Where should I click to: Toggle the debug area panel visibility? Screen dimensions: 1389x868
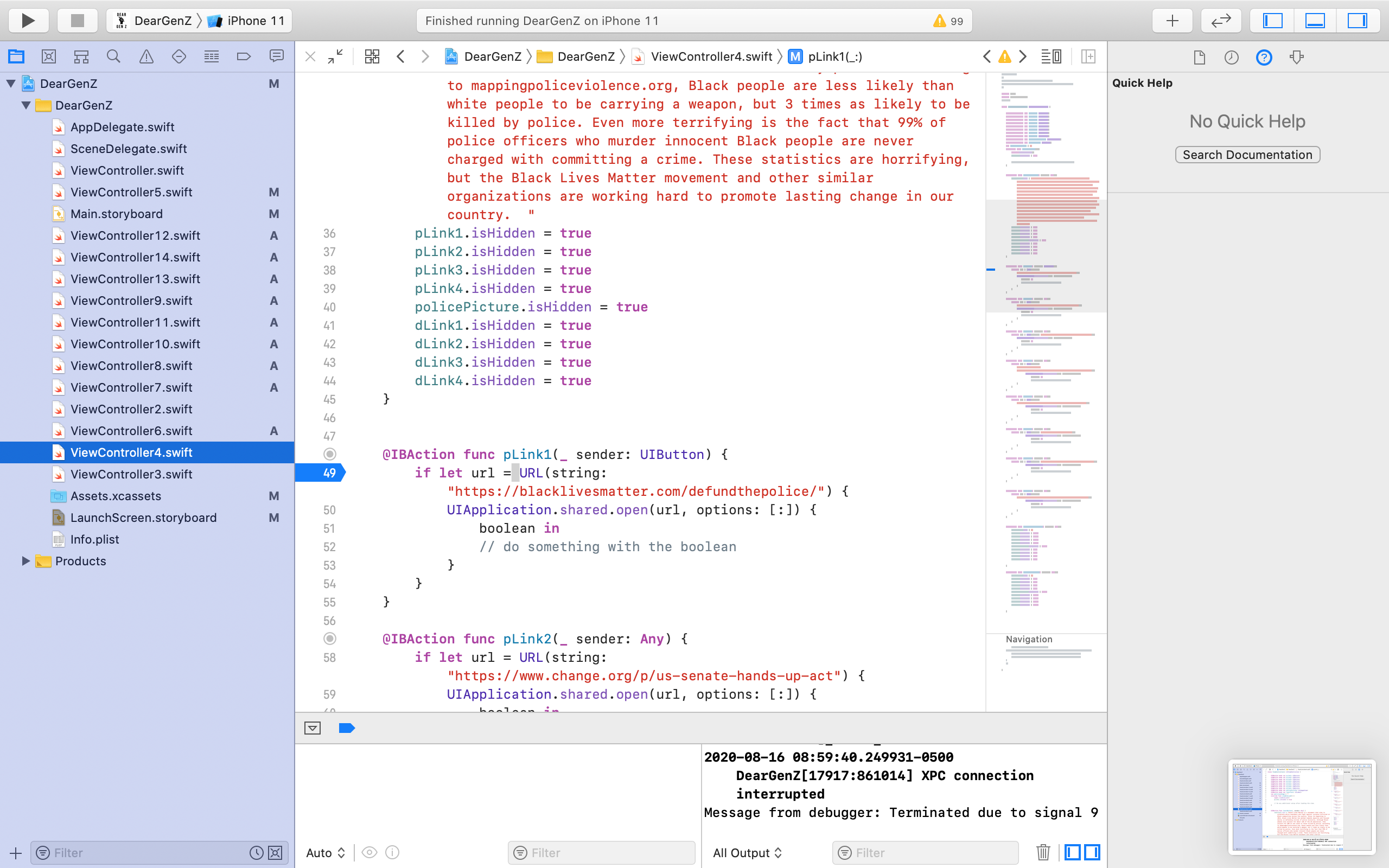point(1315,21)
